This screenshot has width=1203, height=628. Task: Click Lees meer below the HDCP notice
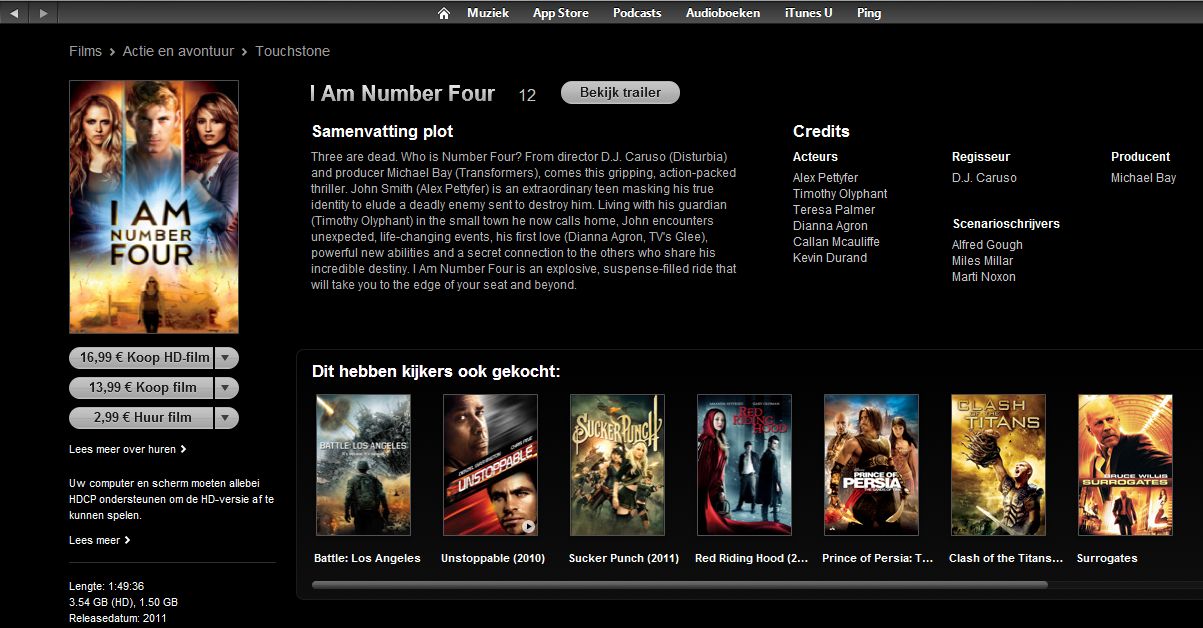point(100,540)
